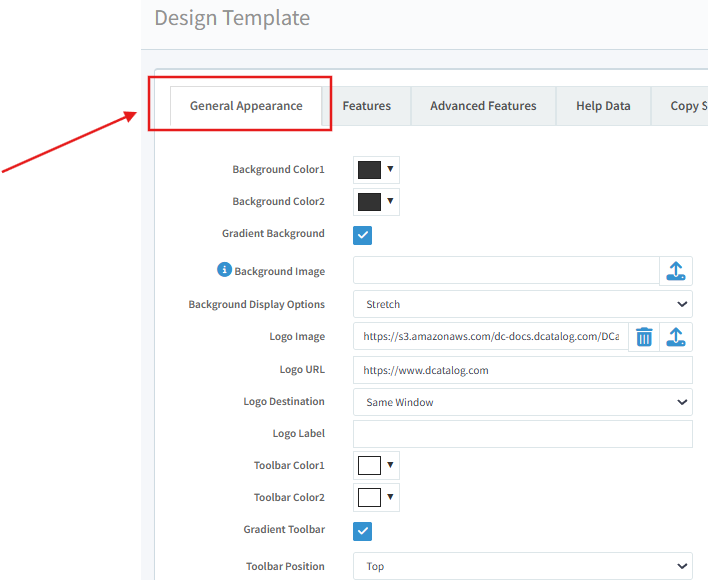Choose Toolbar Color1 swatch
This screenshot has height=580, width=708.
[376, 466]
